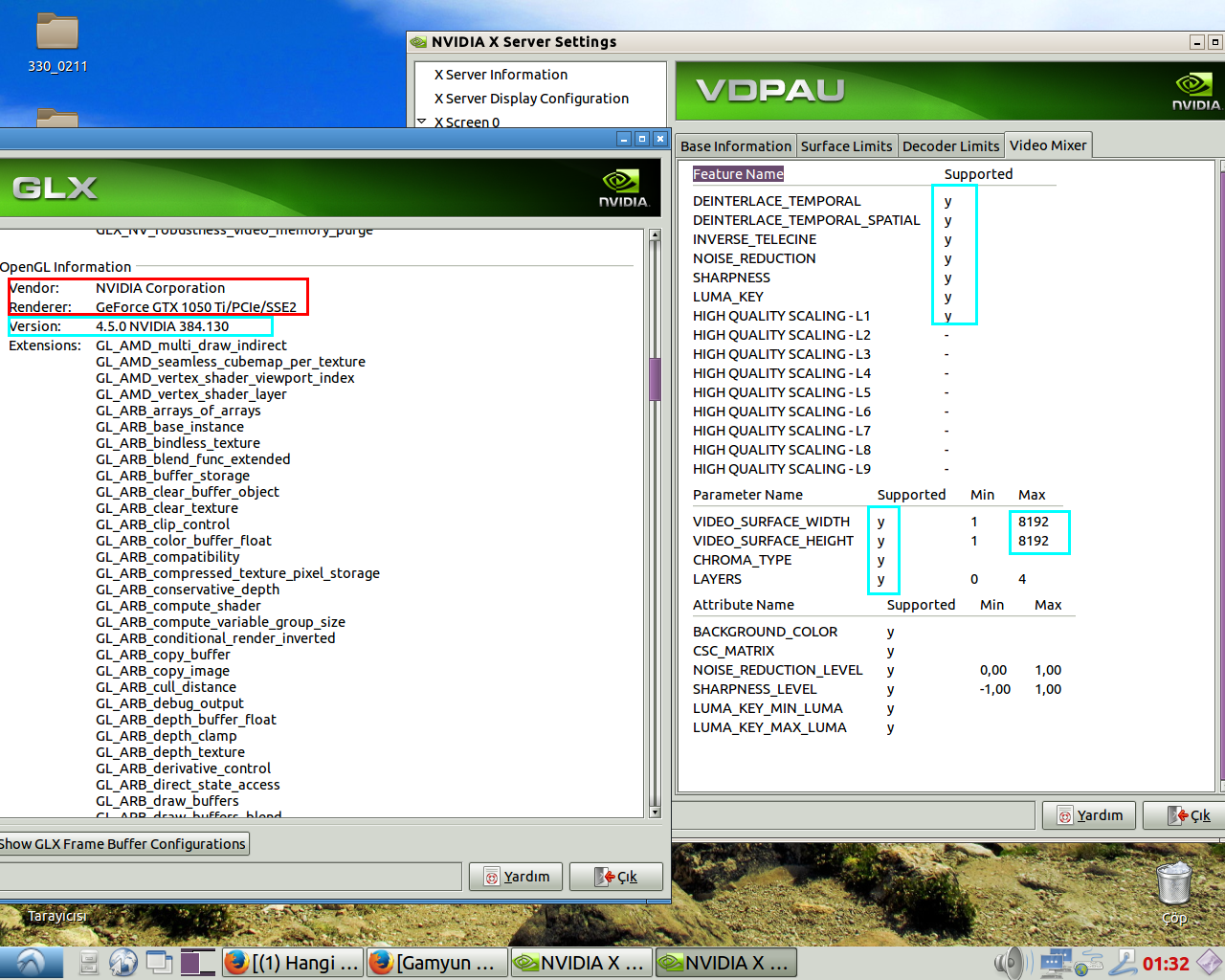The width and height of the screenshot is (1225, 980).
Task: Select X Server Information in sidebar
Action: pyautogui.click(x=501, y=75)
